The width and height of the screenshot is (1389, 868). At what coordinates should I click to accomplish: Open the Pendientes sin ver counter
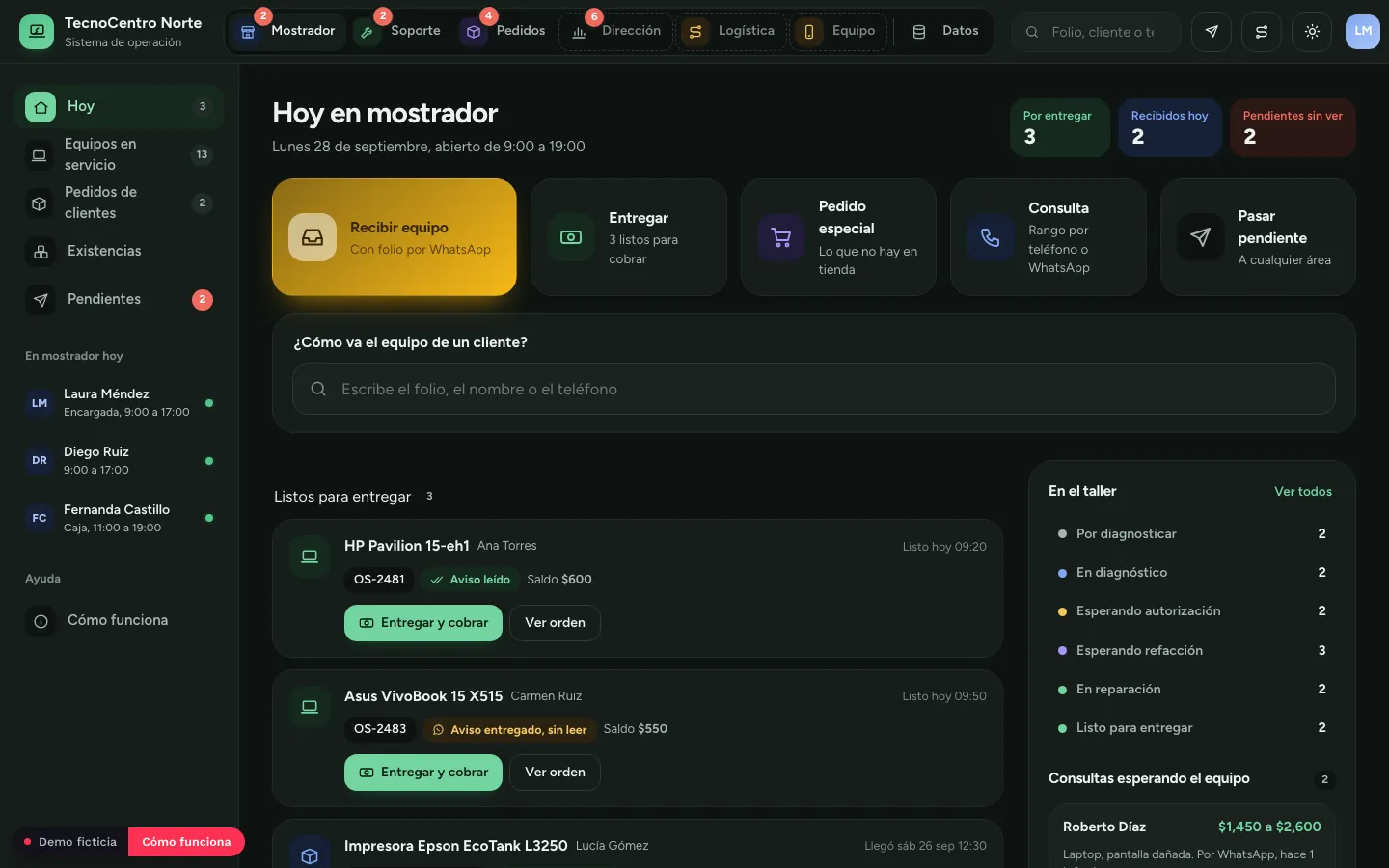pyautogui.click(x=1293, y=128)
